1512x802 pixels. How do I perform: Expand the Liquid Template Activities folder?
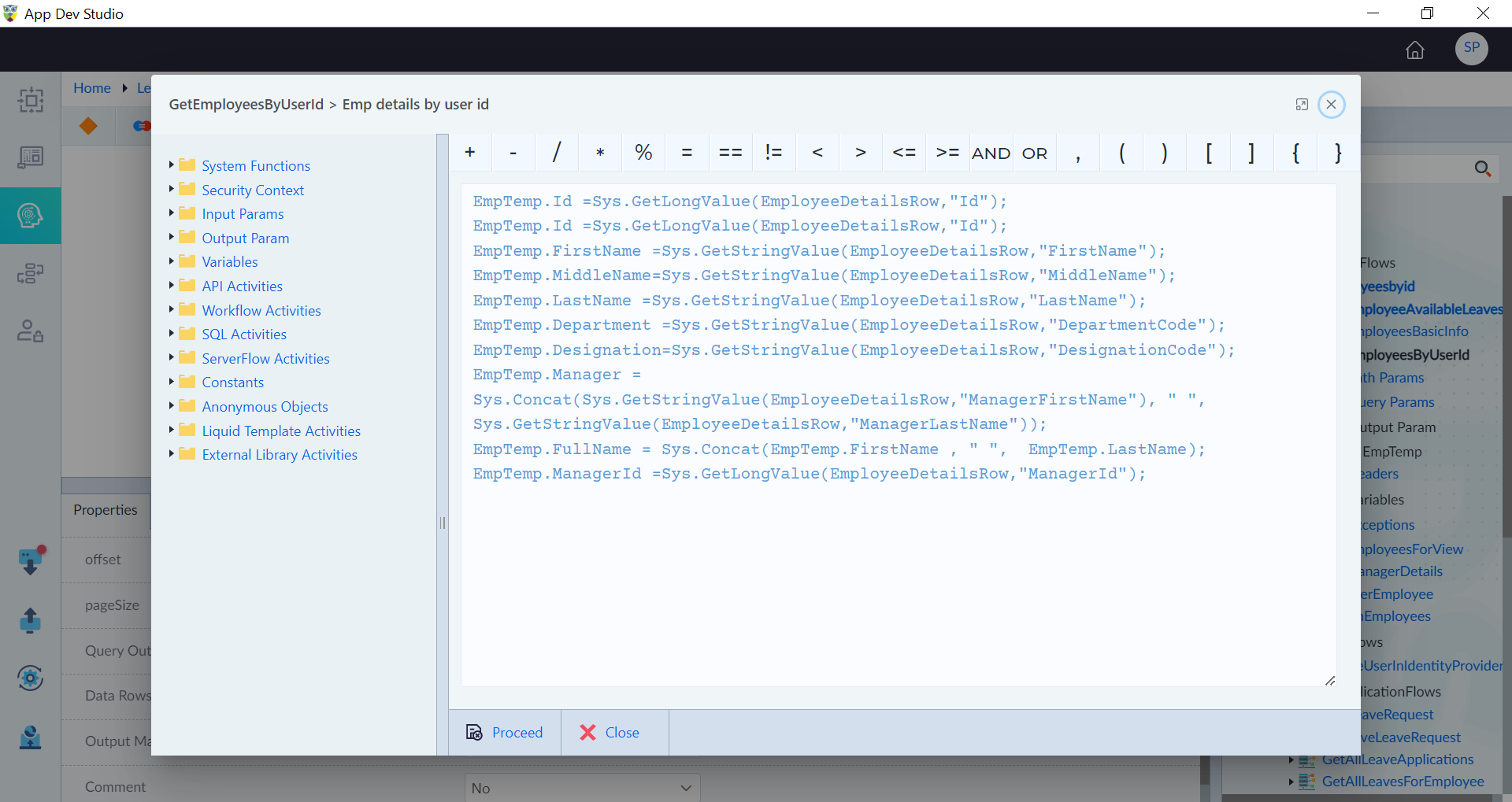coord(172,431)
